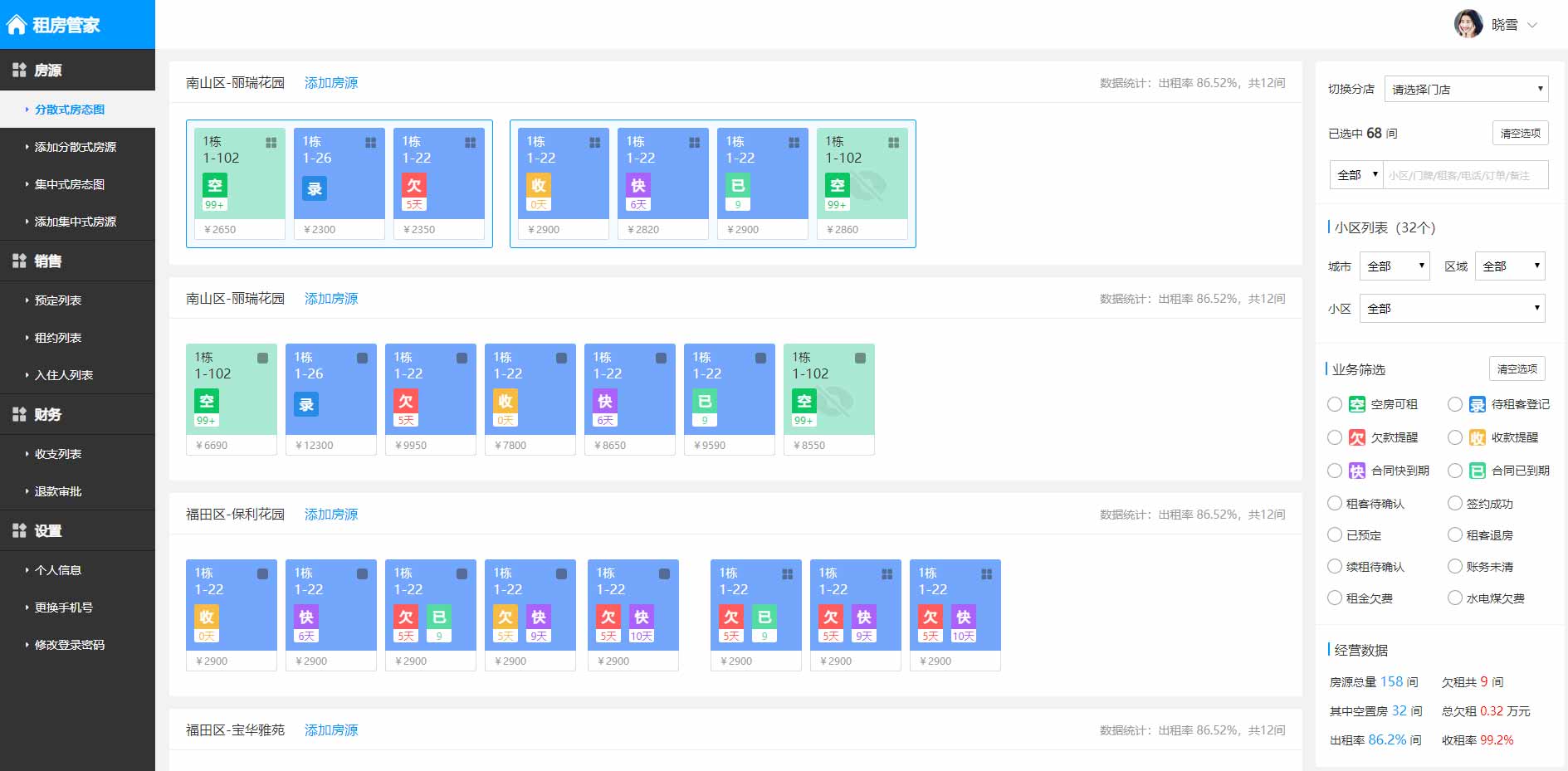Click 清空选项 button beside 已选中 68 间
Screen dimensions: 1568x771
pyautogui.click(x=1520, y=133)
